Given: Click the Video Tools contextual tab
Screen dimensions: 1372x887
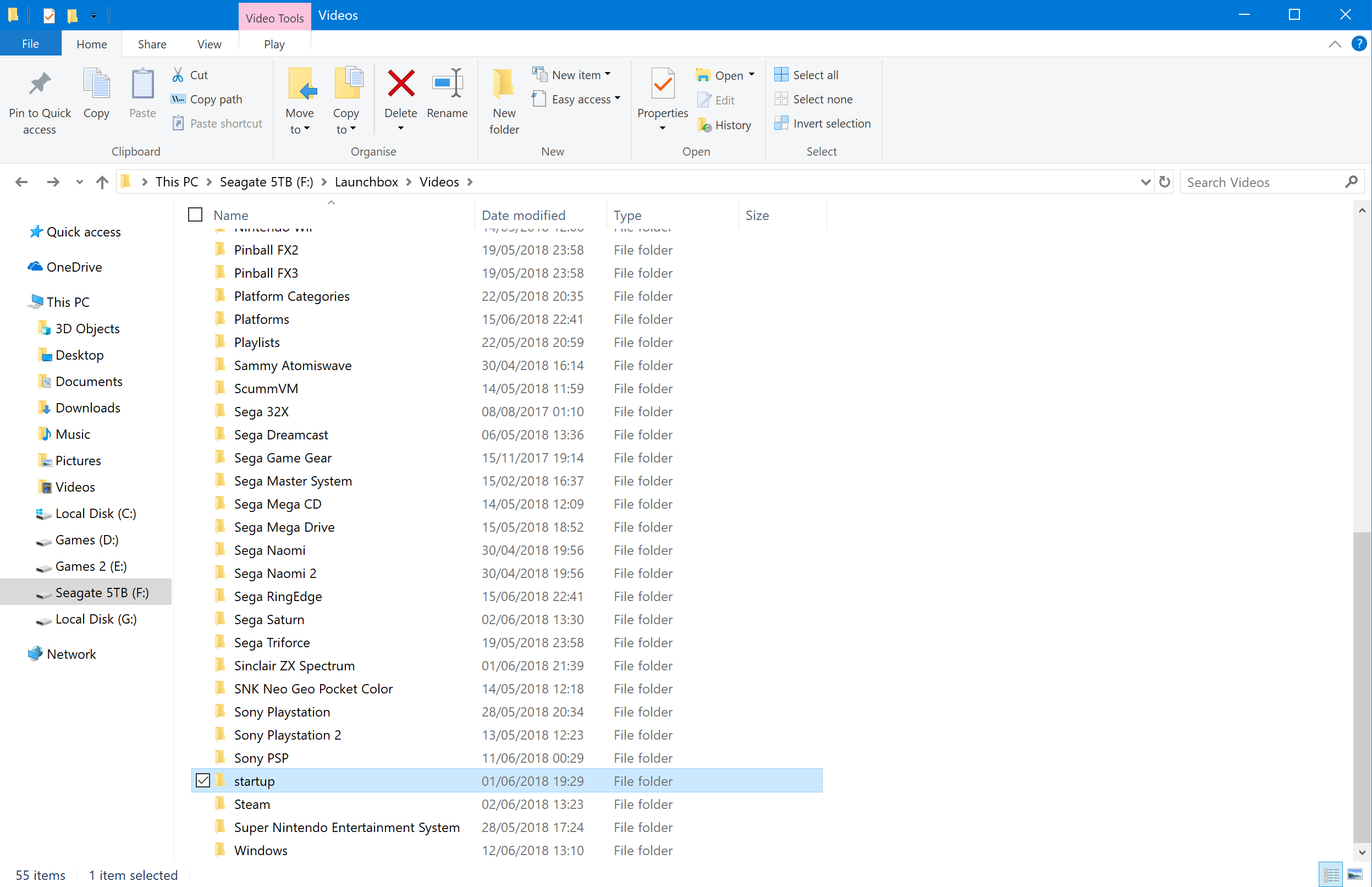Looking at the screenshot, I should click(274, 17).
